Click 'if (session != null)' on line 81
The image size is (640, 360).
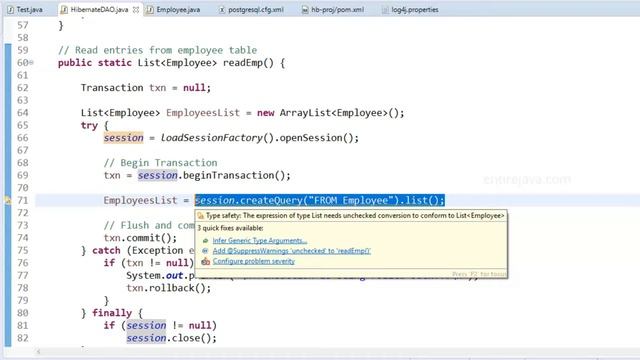(160, 326)
